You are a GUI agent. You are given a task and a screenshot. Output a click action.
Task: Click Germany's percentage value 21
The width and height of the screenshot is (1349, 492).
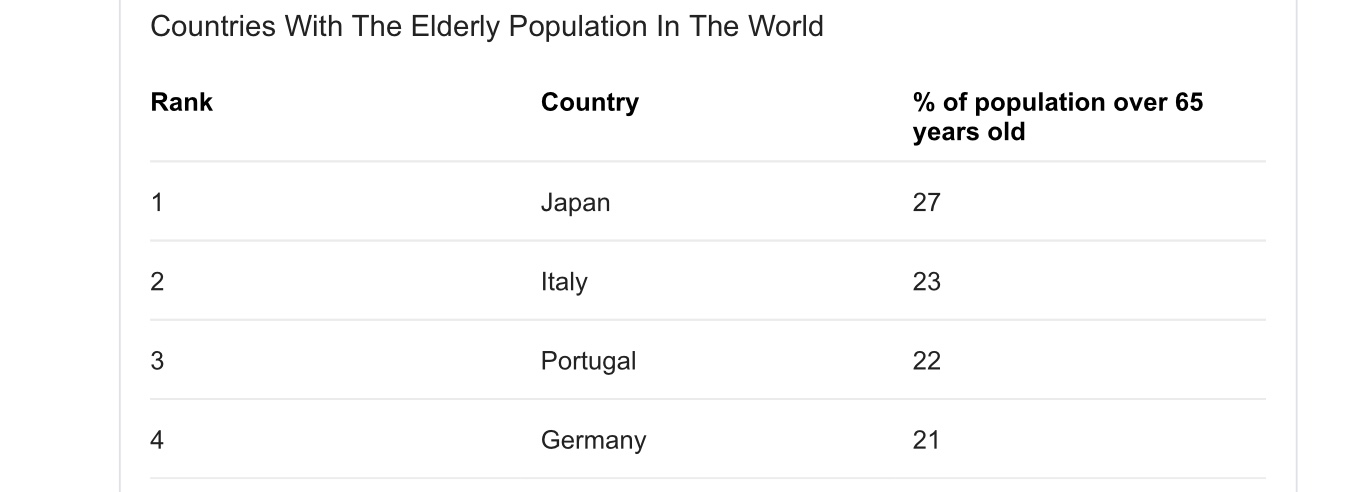[926, 440]
